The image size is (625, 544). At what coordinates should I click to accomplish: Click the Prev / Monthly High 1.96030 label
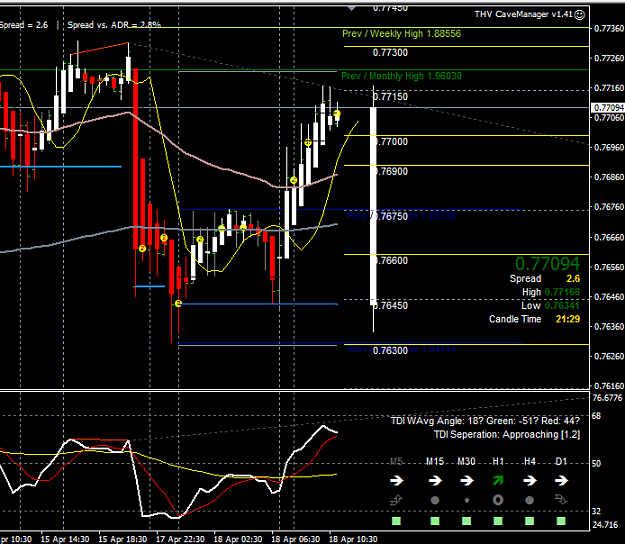click(x=401, y=76)
